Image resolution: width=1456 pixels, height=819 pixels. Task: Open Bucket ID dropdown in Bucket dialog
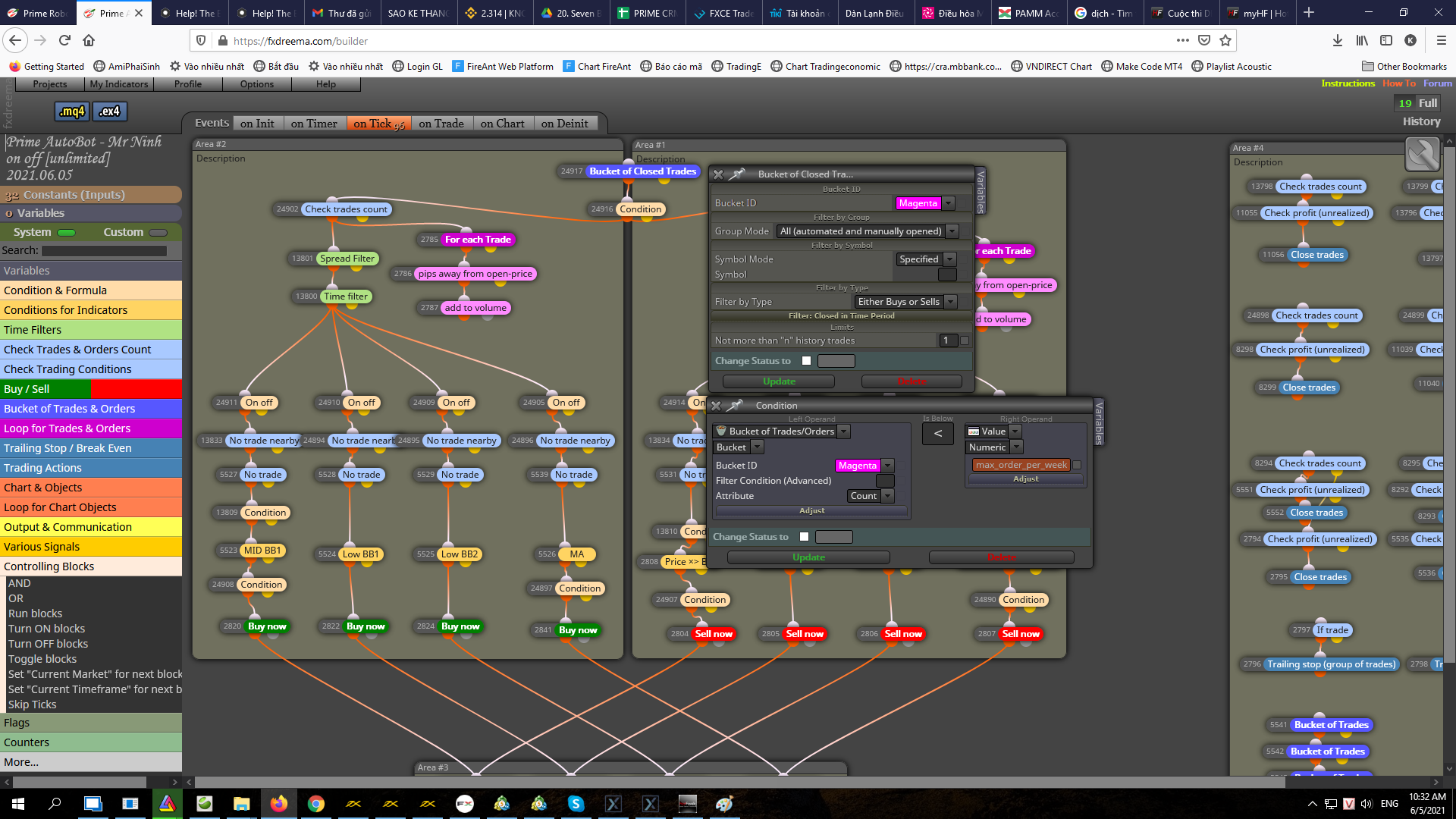tap(948, 203)
